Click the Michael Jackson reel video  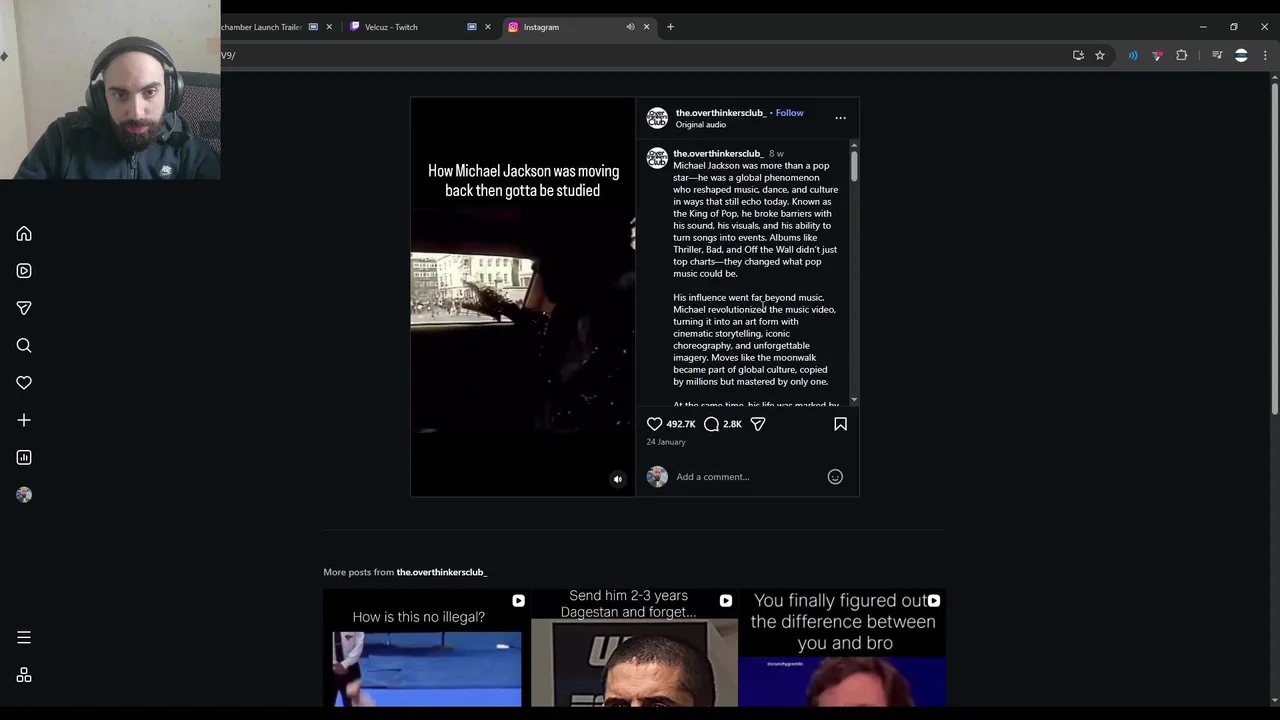(x=522, y=297)
